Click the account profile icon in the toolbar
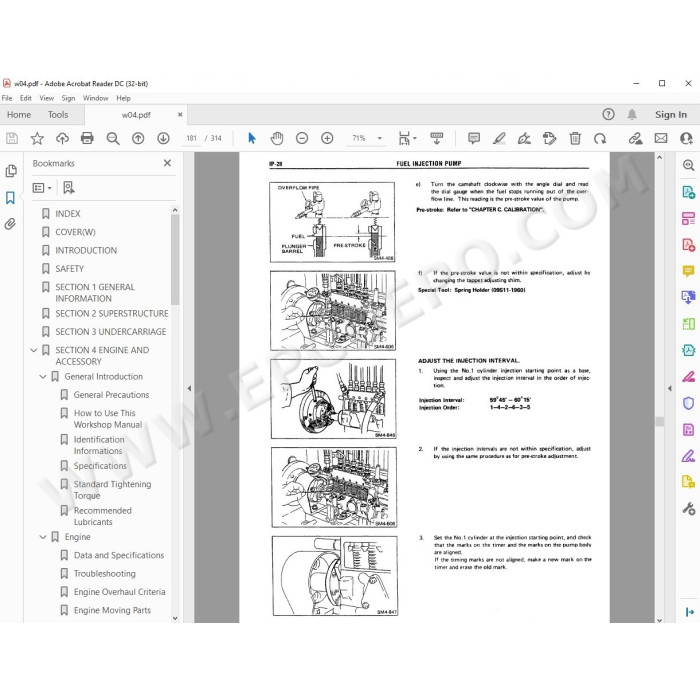This screenshot has width=700, height=700. (687, 138)
